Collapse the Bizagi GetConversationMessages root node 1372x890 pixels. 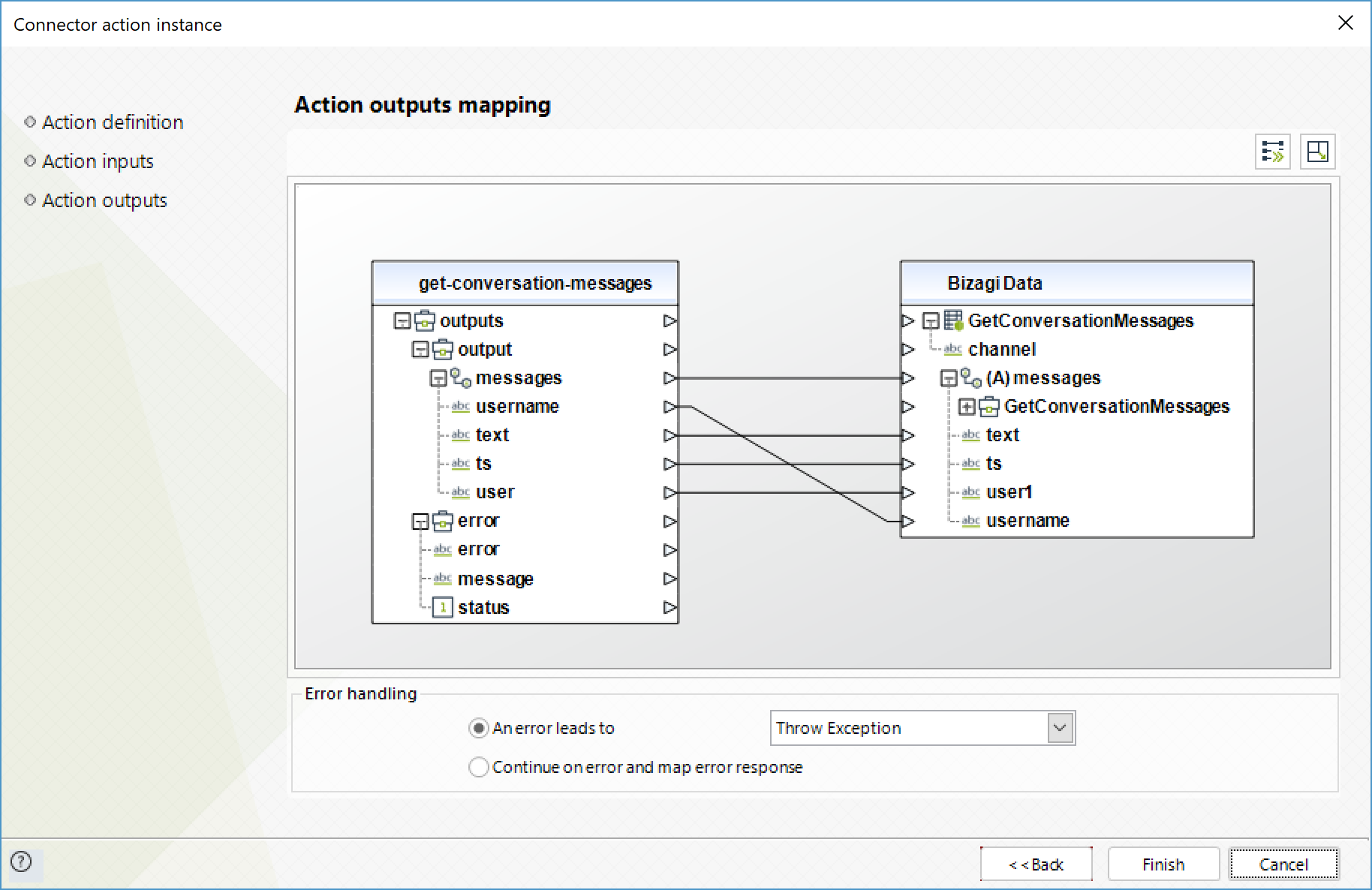point(931,321)
